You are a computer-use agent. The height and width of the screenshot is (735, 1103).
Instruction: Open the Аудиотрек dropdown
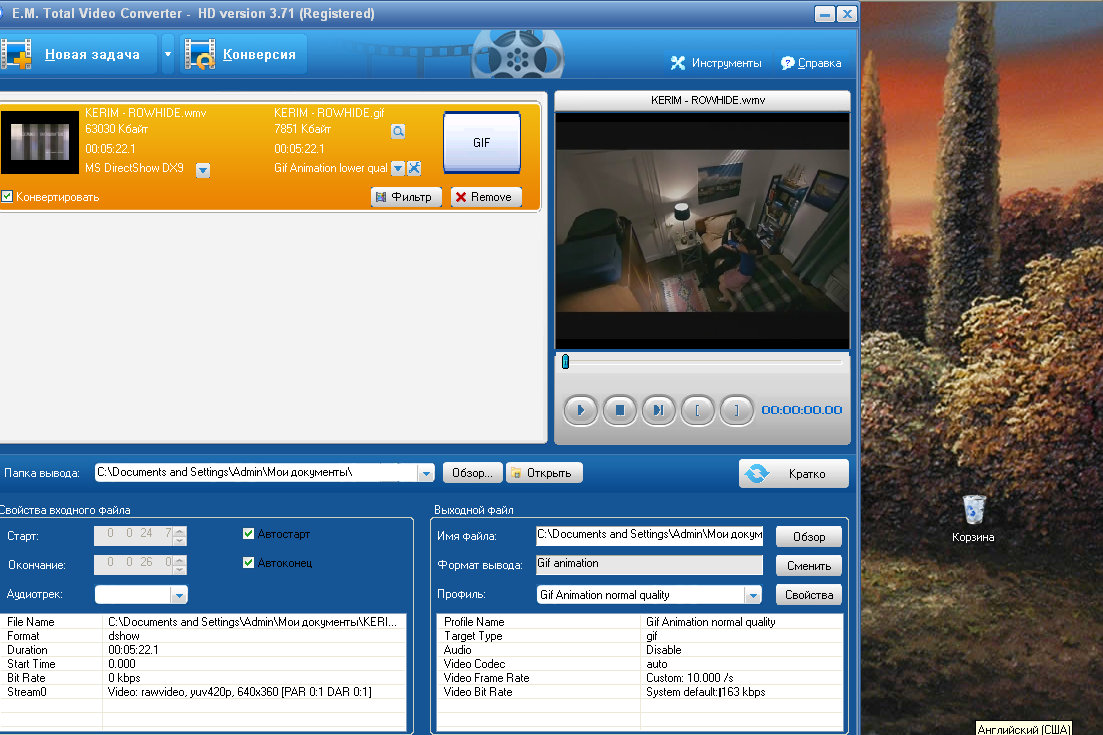[179, 595]
